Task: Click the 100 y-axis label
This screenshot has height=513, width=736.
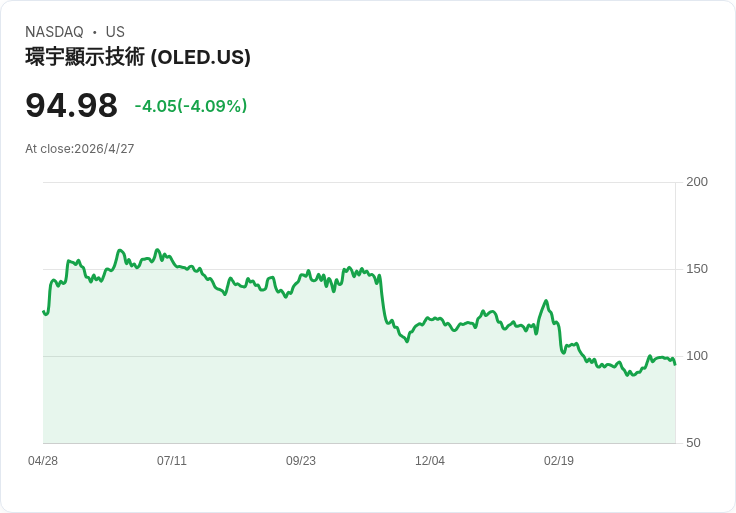Action: [x=697, y=356]
